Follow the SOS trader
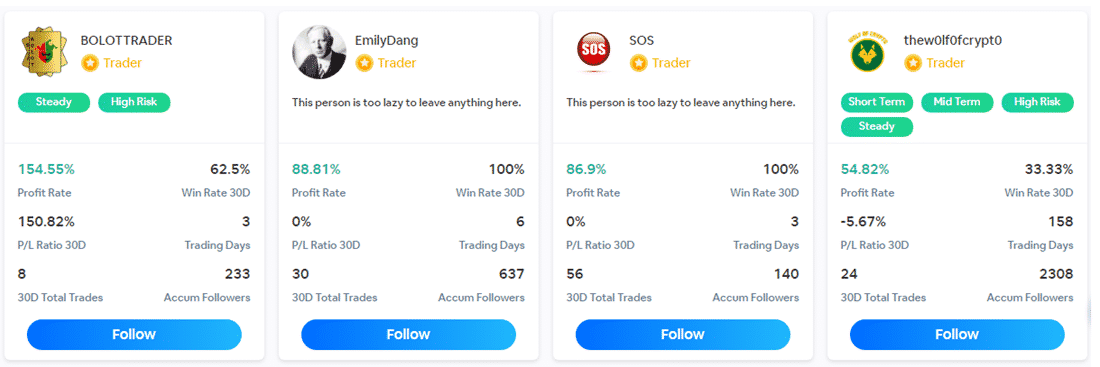This screenshot has width=1100, height=367. pyautogui.click(x=683, y=335)
